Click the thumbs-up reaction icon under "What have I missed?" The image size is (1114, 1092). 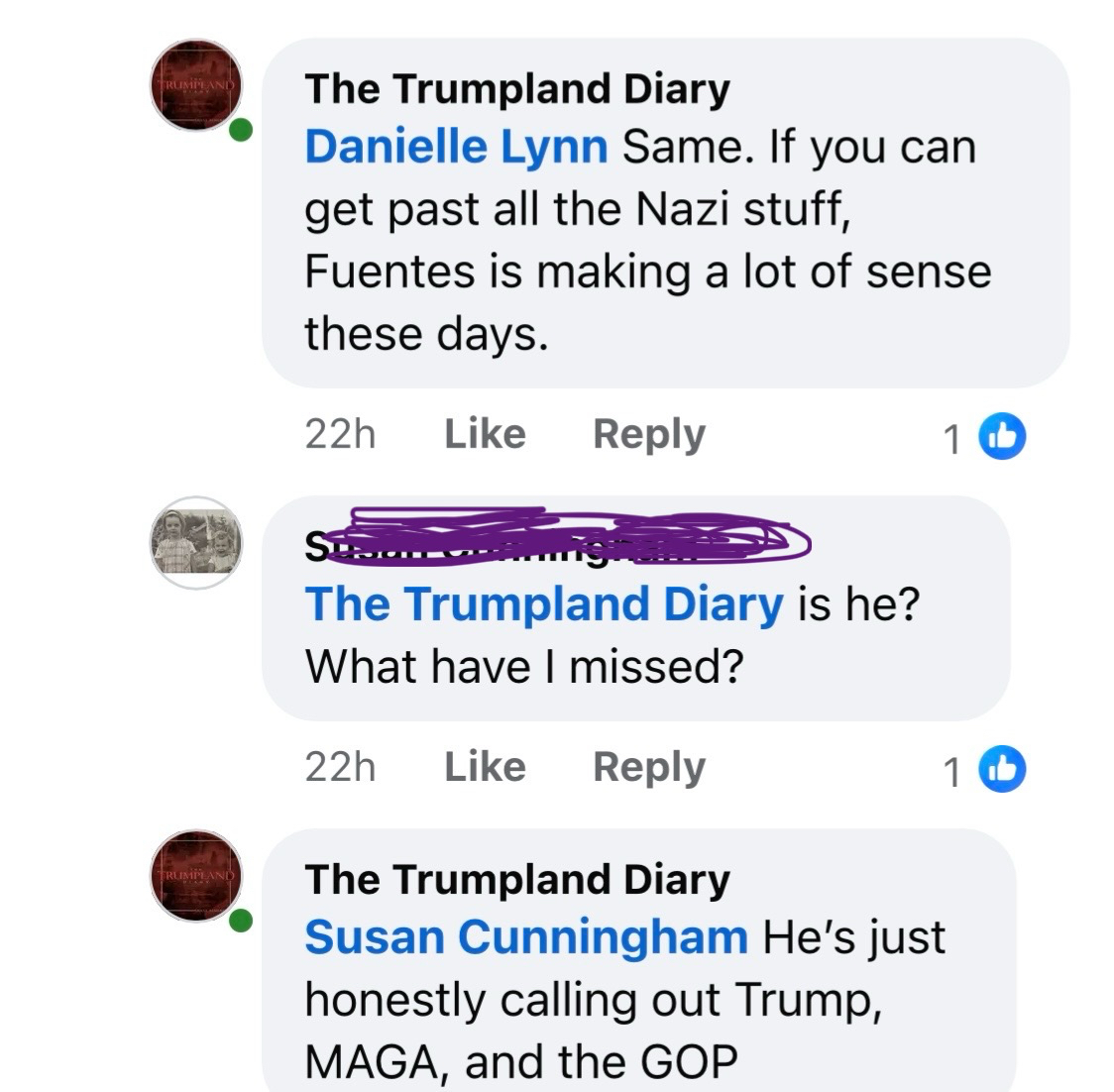pos(1002,769)
